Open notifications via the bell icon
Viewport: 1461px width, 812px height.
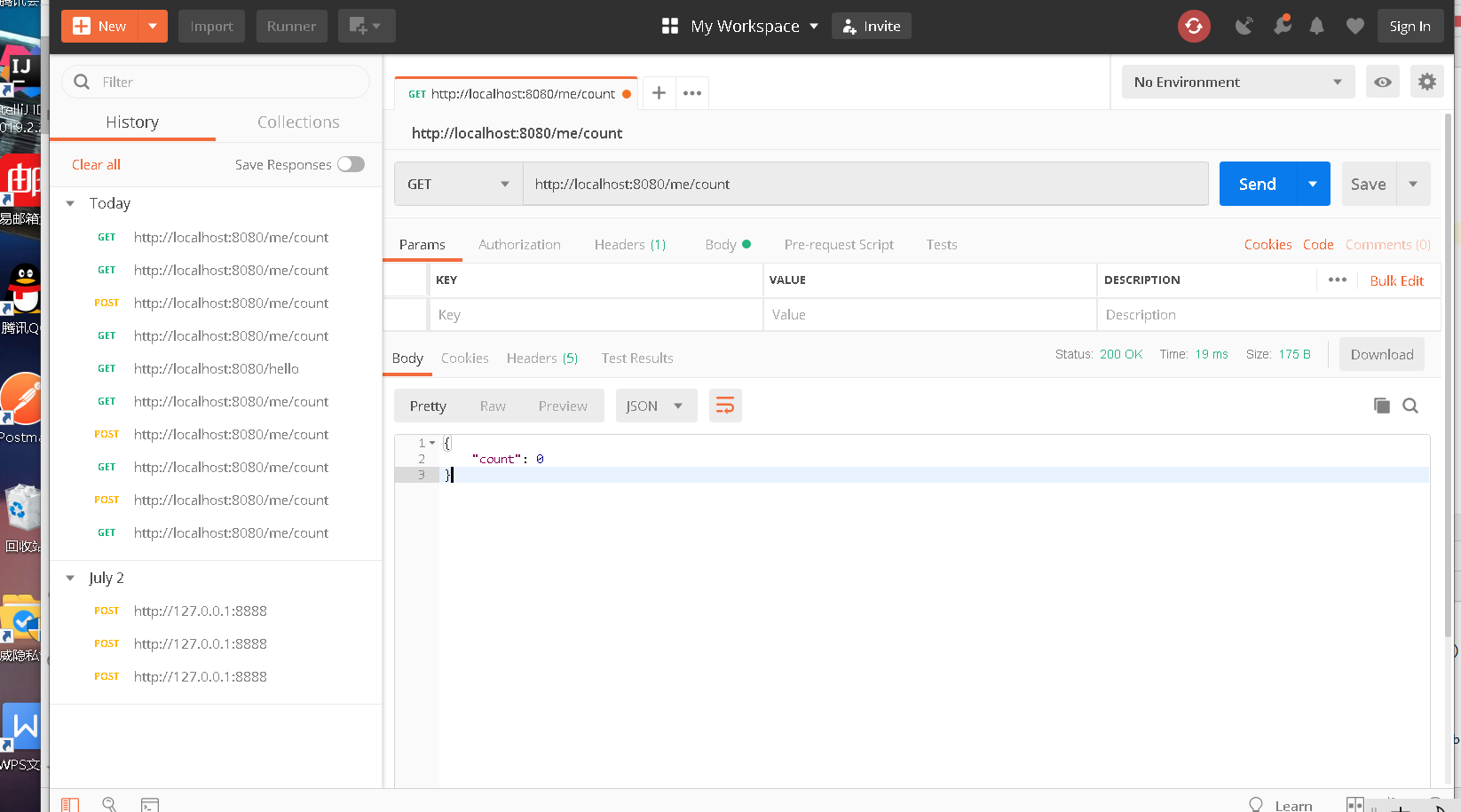pyautogui.click(x=1316, y=26)
